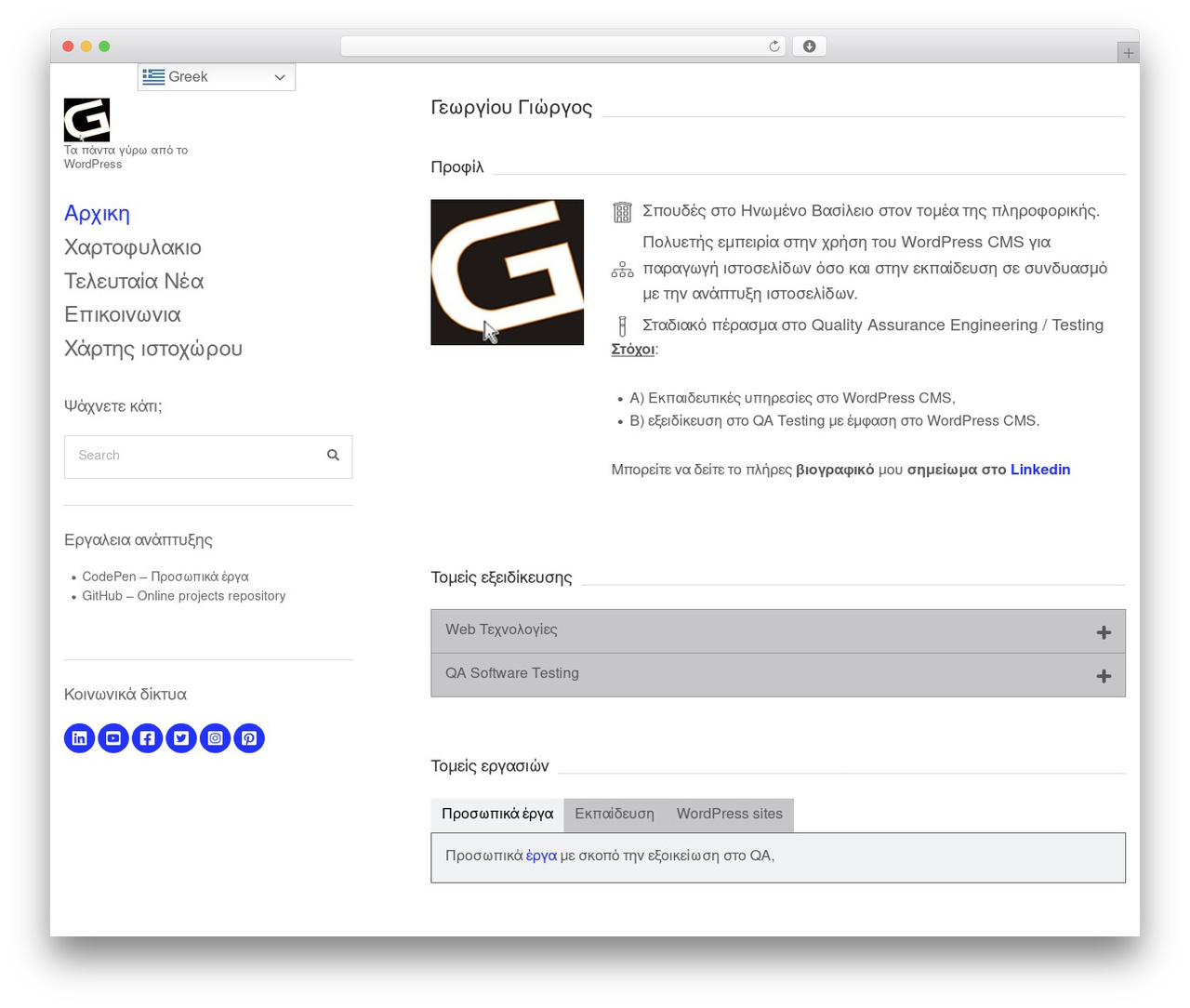Image resolution: width=1190 pixels, height=1008 pixels.
Task: Select the Προσωπικά έργα tab
Action: click(x=497, y=815)
